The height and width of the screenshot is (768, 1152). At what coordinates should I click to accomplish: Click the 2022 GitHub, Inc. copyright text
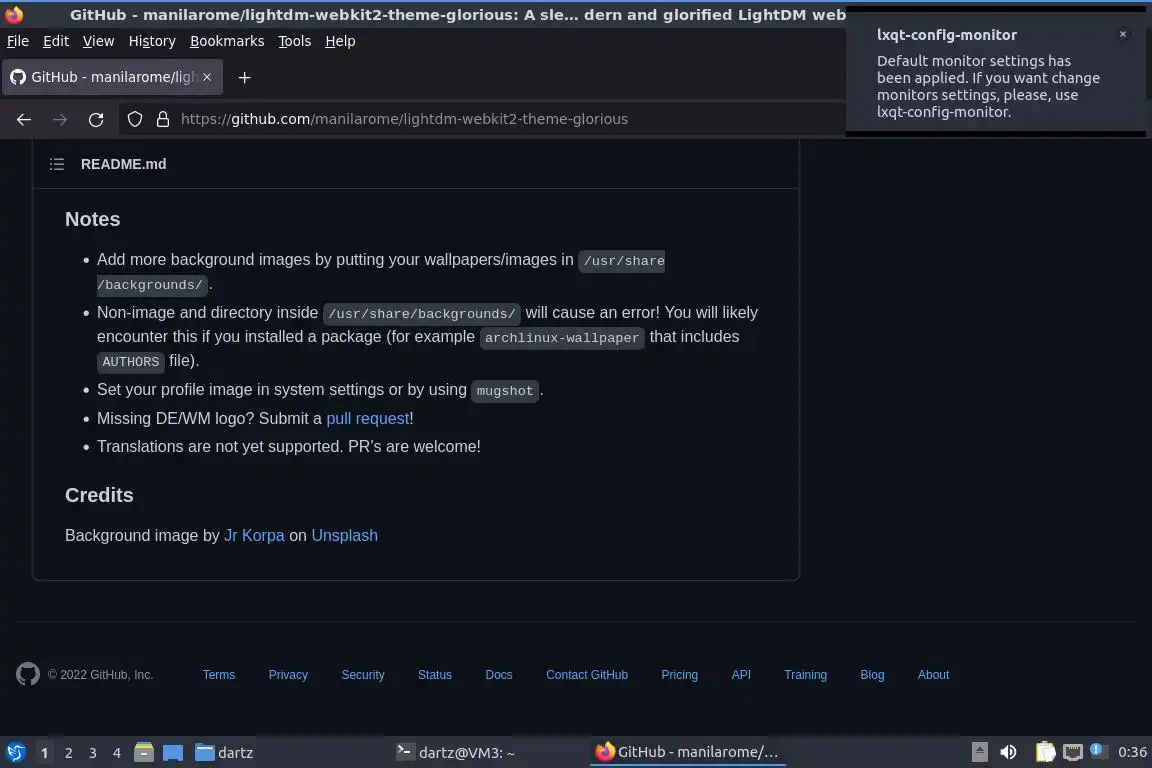(x=101, y=675)
